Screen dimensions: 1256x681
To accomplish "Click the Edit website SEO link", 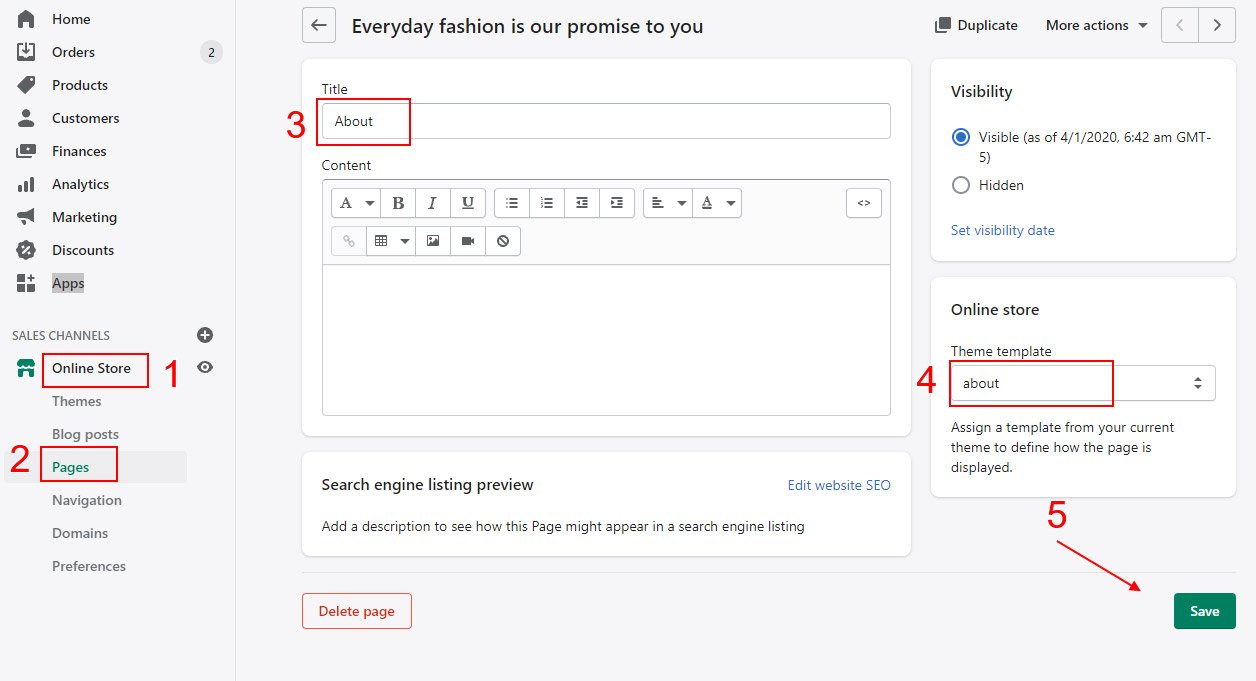I will (839, 485).
